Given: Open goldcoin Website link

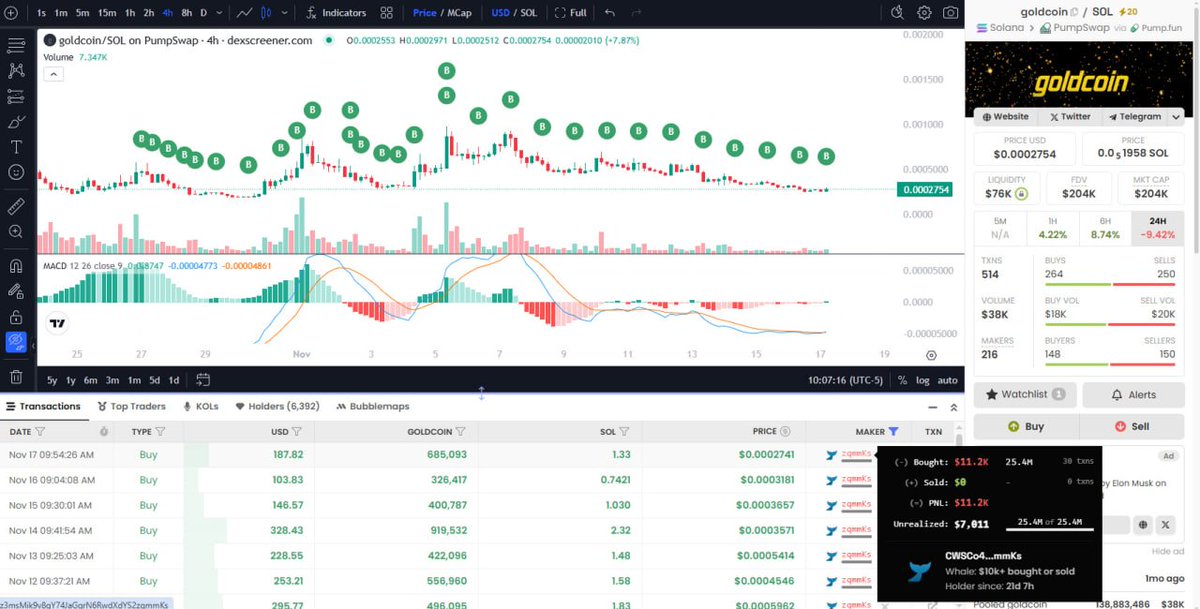Looking at the screenshot, I should click(1004, 116).
